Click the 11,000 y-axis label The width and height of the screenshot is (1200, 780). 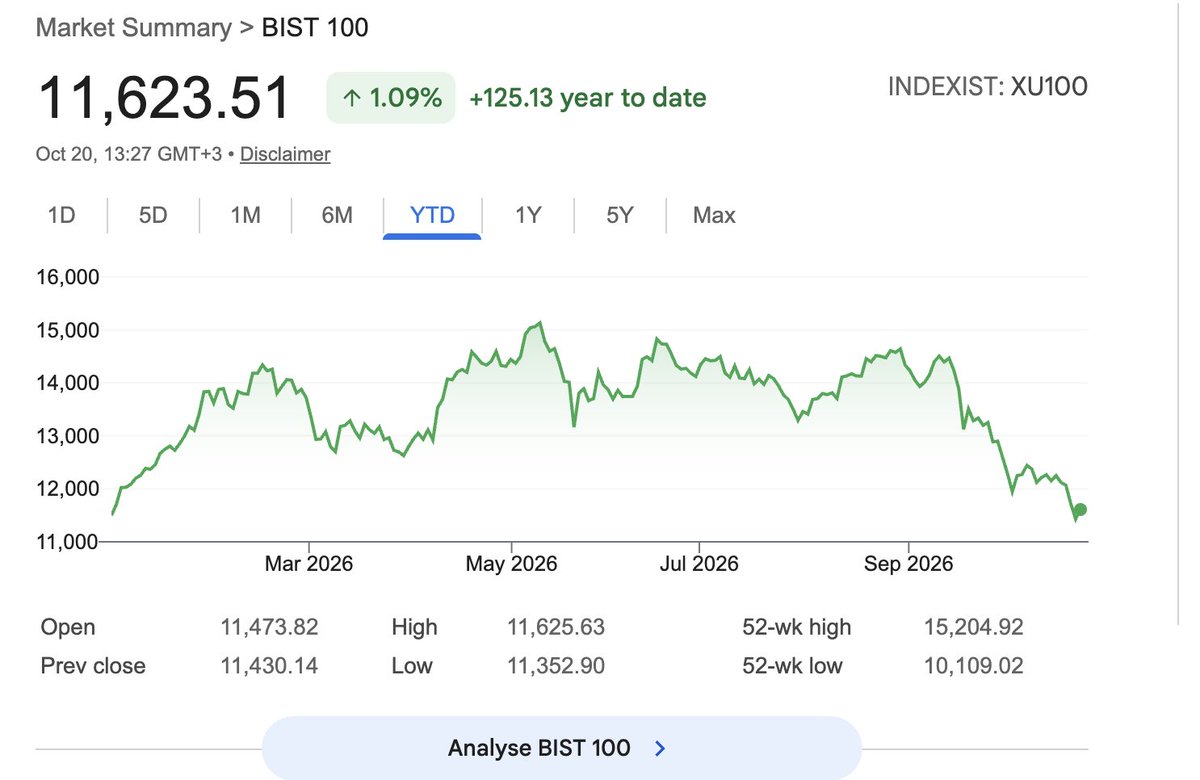[x=68, y=542]
